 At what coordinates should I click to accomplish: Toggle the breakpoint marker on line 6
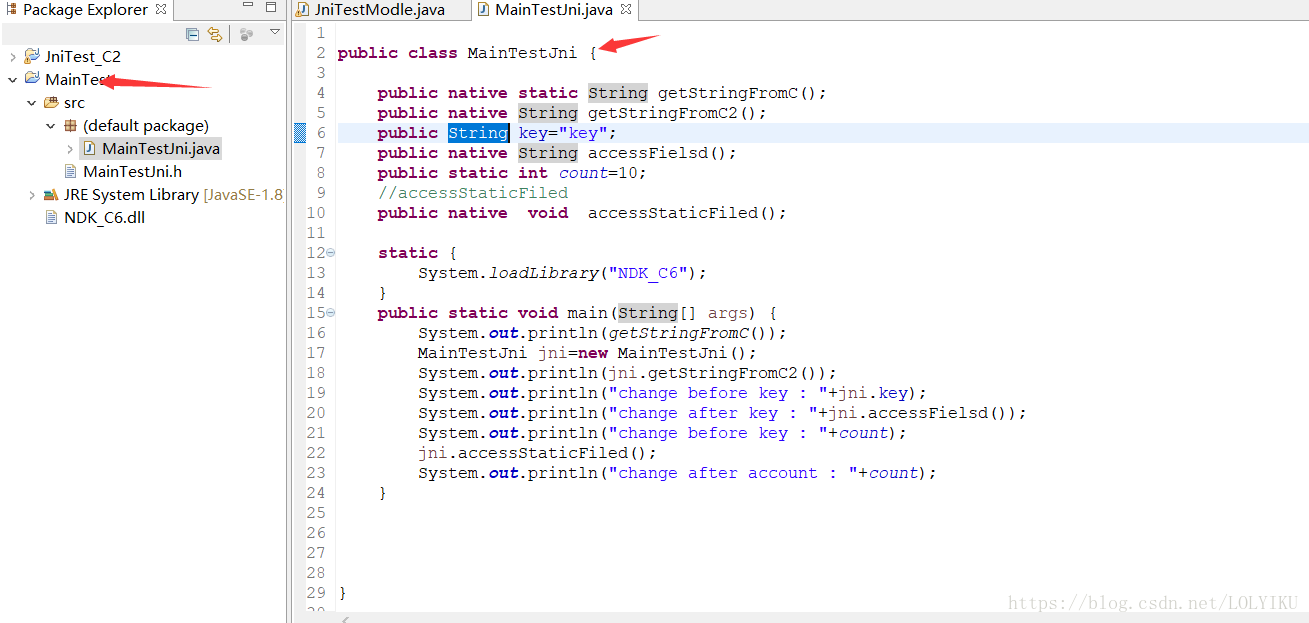300,132
